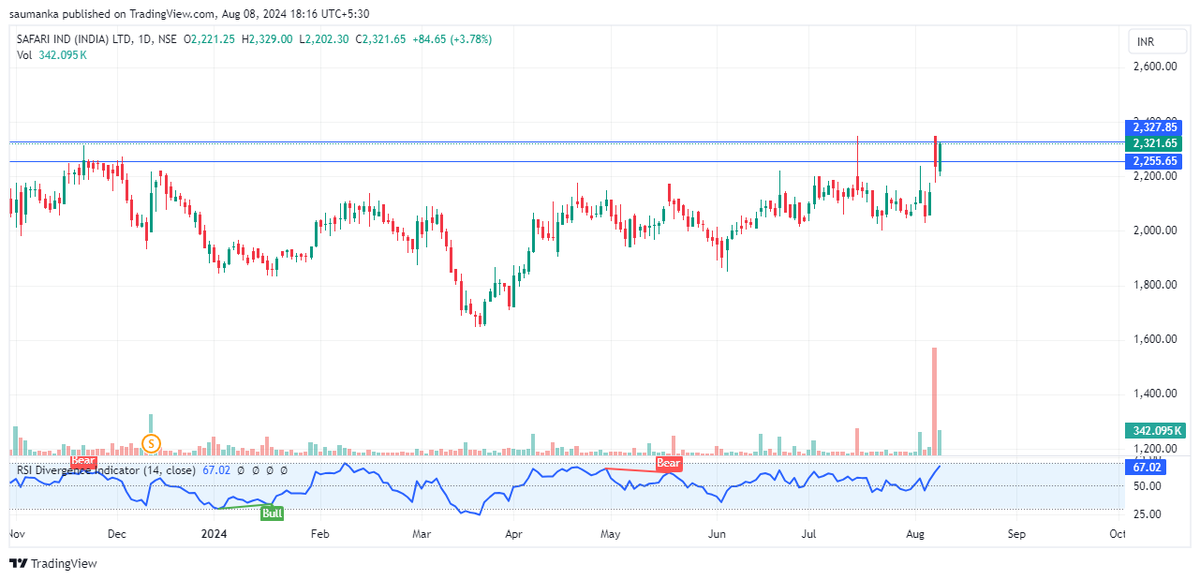The image size is (1200, 580).
Task: Click the change value +84.65 (+3.78%)
Action: pos(453,39)
